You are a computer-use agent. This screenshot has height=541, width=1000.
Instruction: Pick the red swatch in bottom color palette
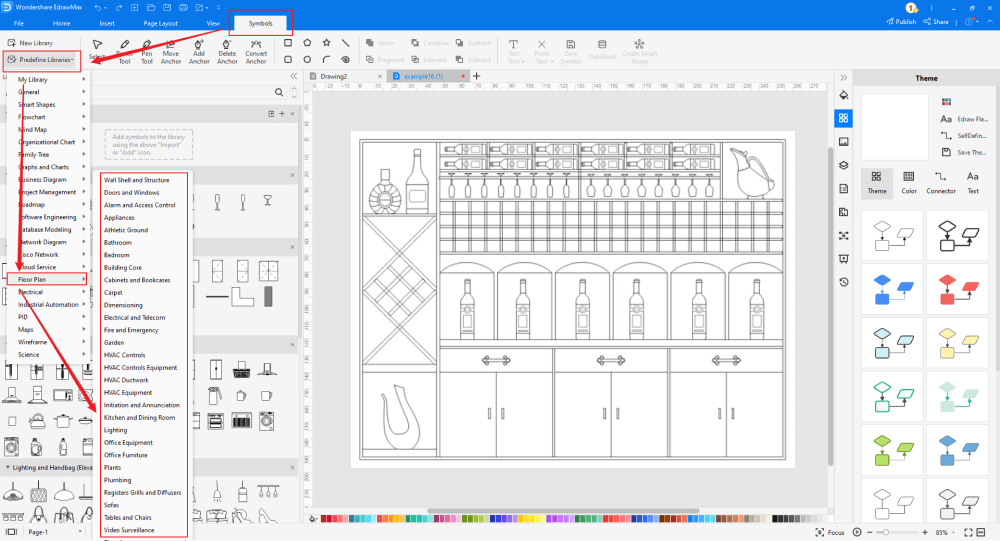click(330, 519)
